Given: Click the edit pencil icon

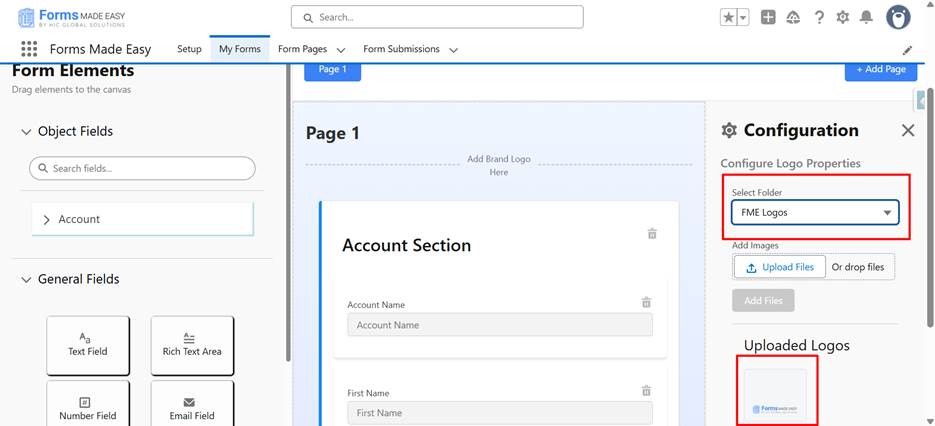Looking at the screenshot, I should tap(907, 50).
